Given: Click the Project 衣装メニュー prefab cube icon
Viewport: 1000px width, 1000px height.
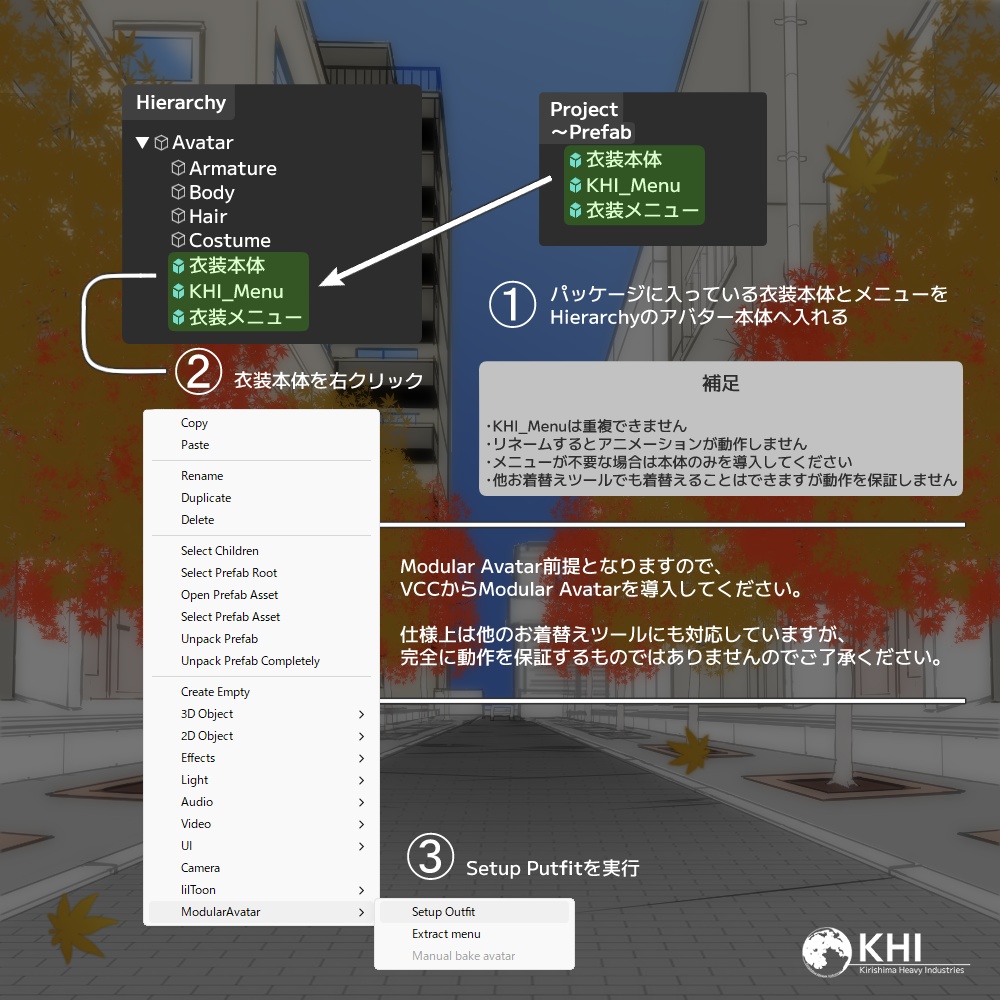Looking at the screenshot, I should [575, 210].
